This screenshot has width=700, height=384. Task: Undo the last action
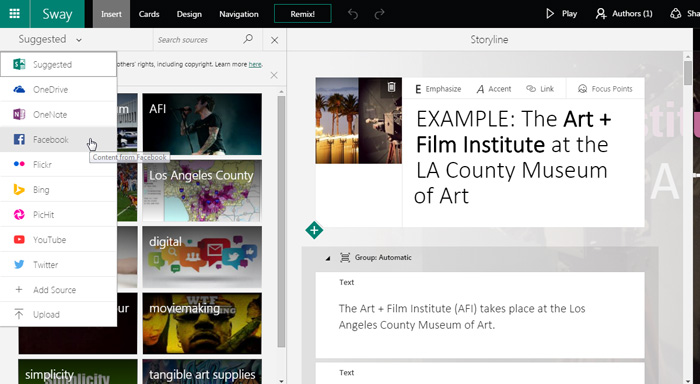353,14
